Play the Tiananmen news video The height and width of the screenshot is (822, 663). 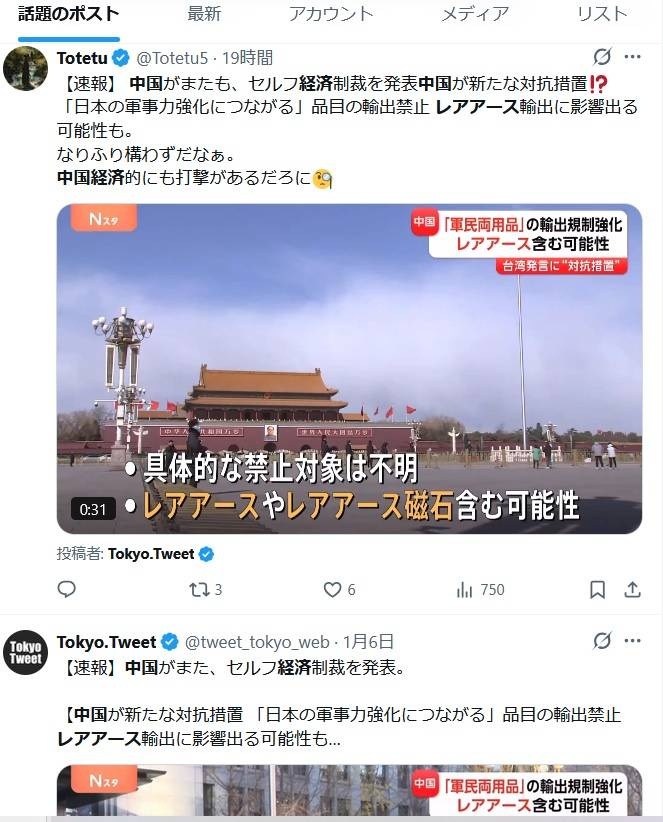(349, 369)
